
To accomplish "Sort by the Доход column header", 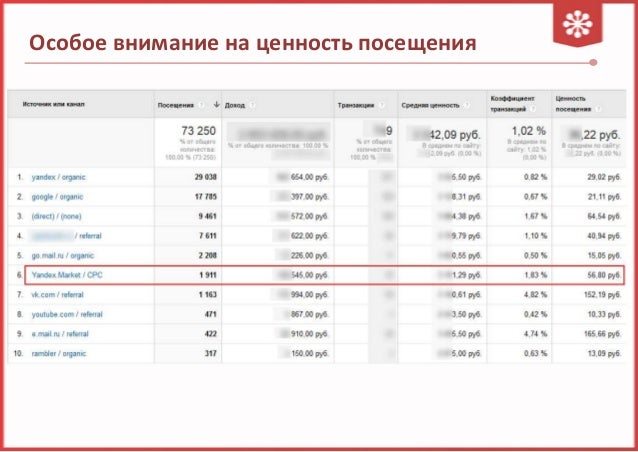I will (235, 105).
